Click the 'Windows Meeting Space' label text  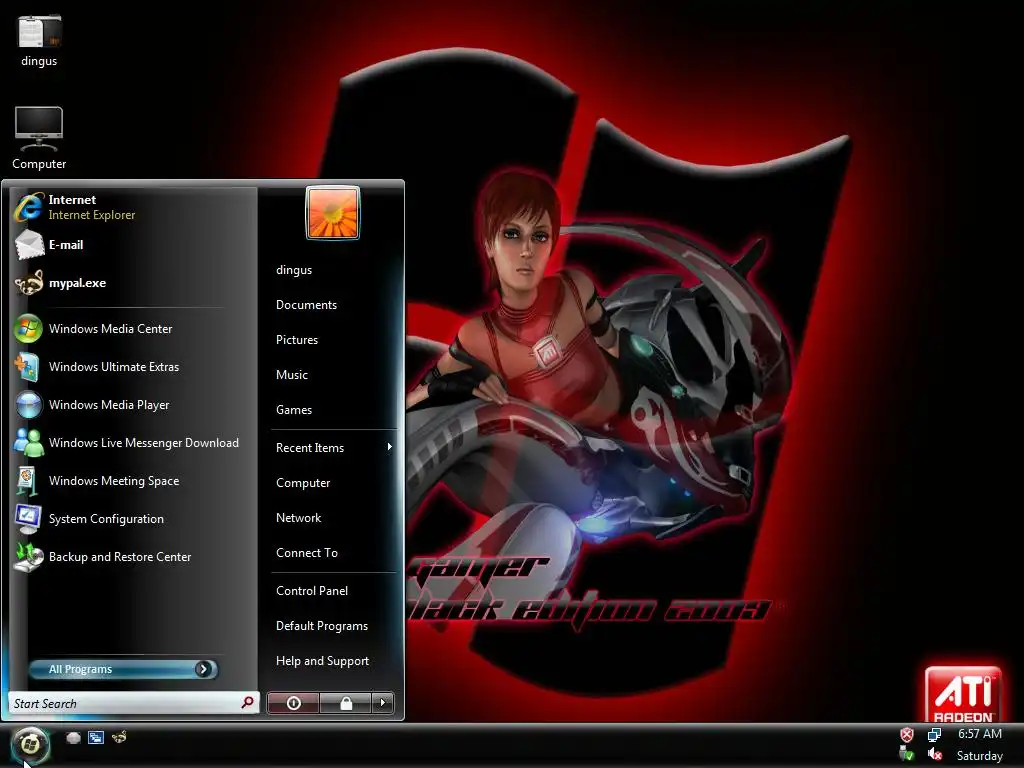pyautogui.click(x=114, y=481)
